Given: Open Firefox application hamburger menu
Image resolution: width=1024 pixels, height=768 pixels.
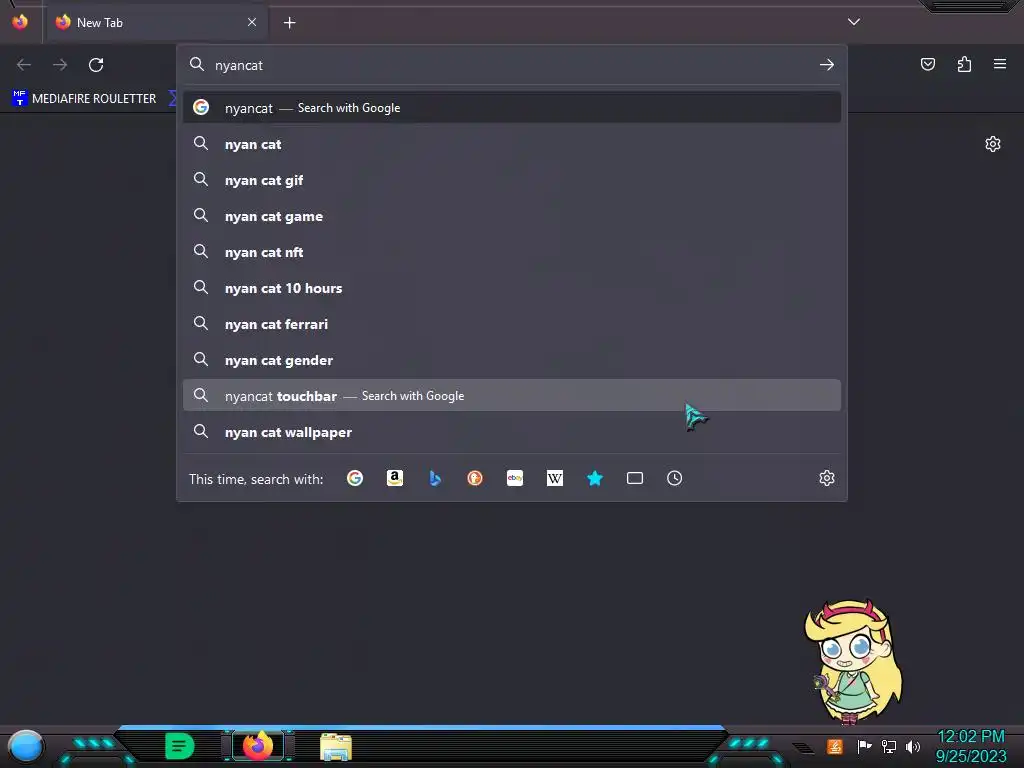Looking at the screenshot, I should click(x=1000, y=64).
